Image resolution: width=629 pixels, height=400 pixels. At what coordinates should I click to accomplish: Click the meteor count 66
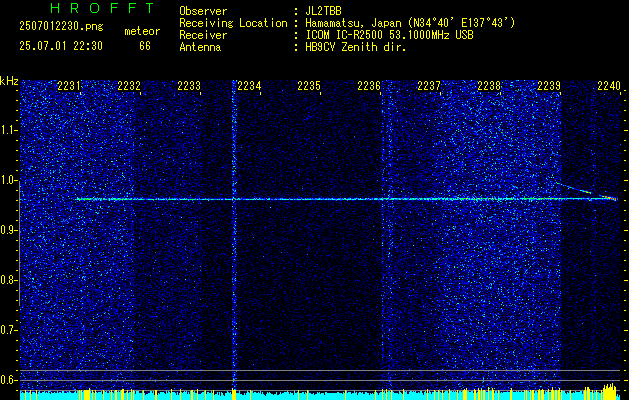[145, 46]
